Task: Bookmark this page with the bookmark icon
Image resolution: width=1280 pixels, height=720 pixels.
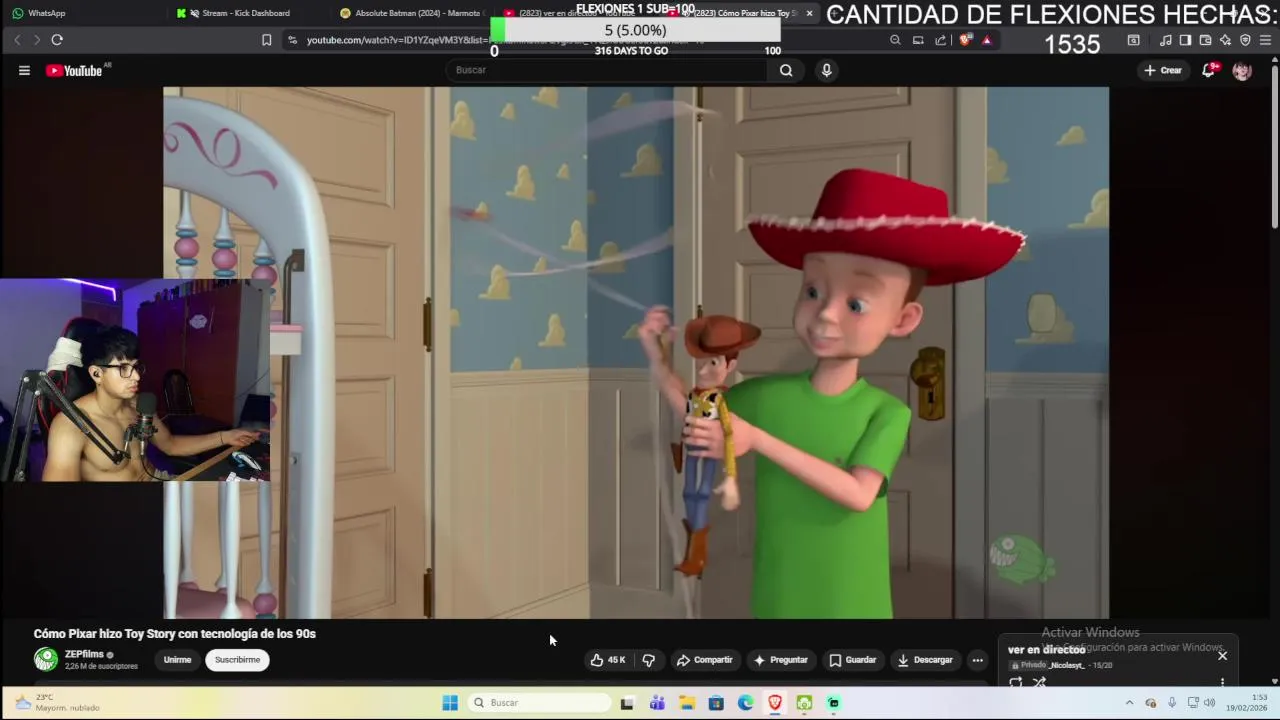Action: click(266, 40)
